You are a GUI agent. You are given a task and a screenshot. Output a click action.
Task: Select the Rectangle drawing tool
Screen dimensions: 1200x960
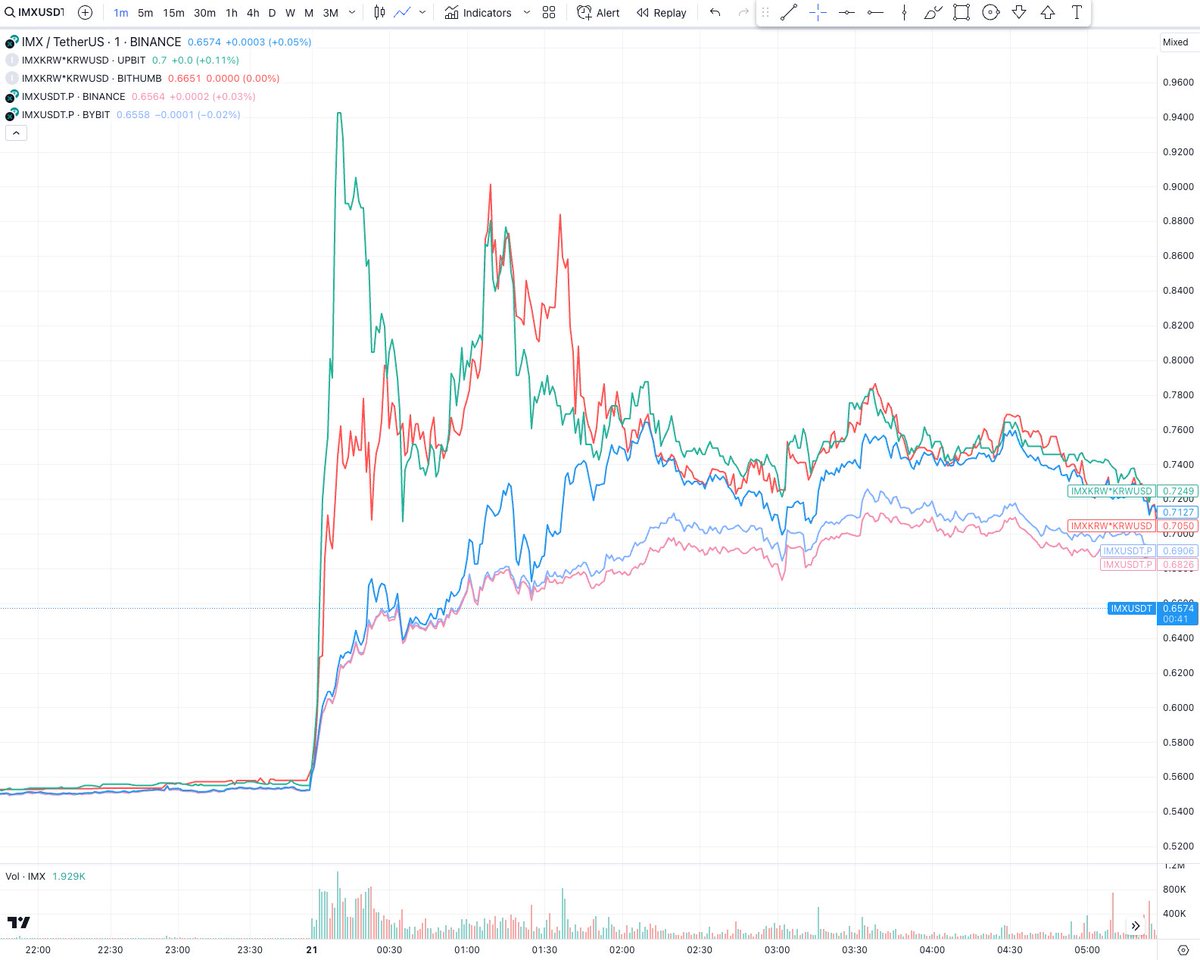[962, 13]
